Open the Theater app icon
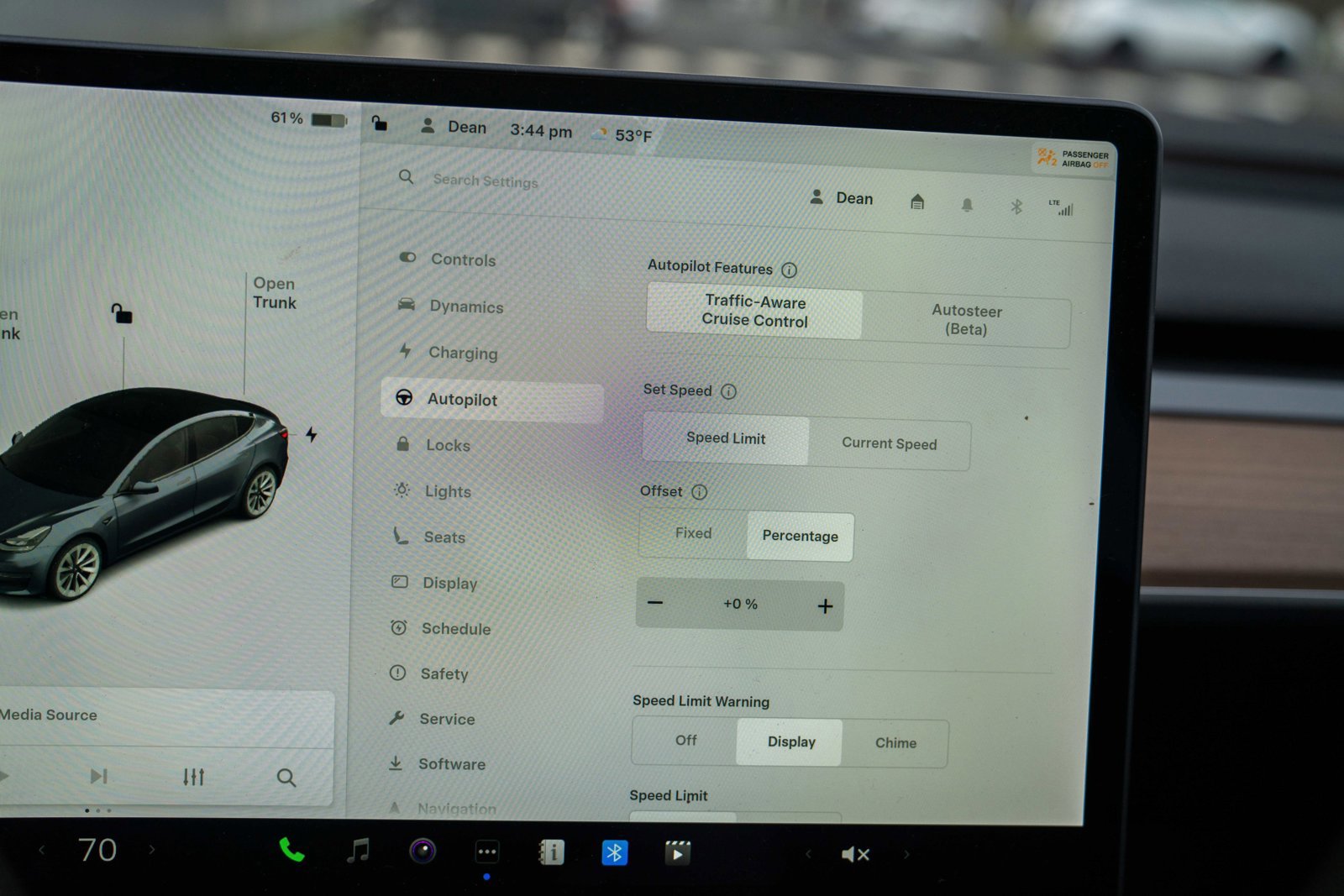Image resolution: width=1344 pixels, height=896 pixels. point(679,853)
